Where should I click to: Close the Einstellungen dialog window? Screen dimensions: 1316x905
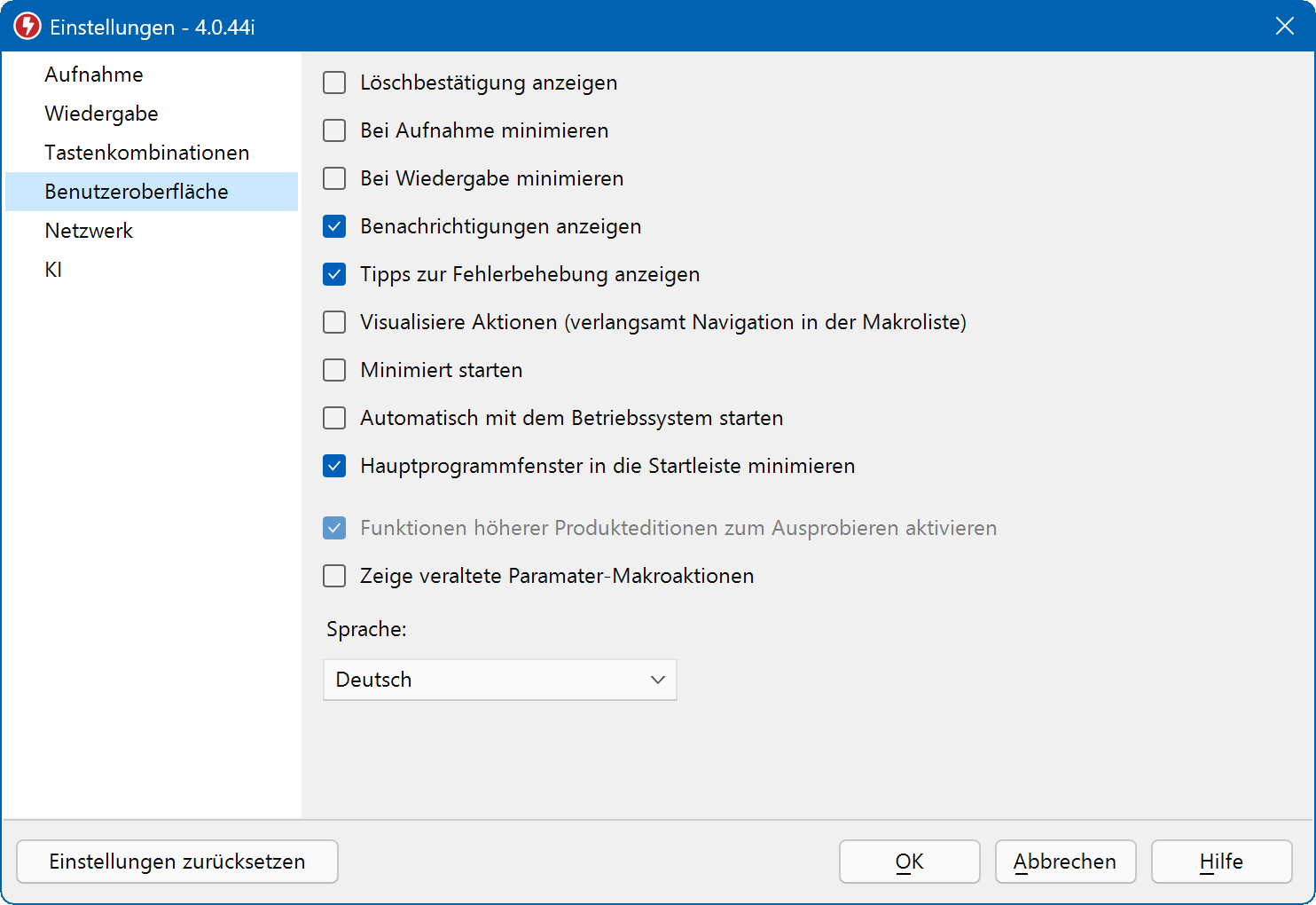coord(1284,27)
